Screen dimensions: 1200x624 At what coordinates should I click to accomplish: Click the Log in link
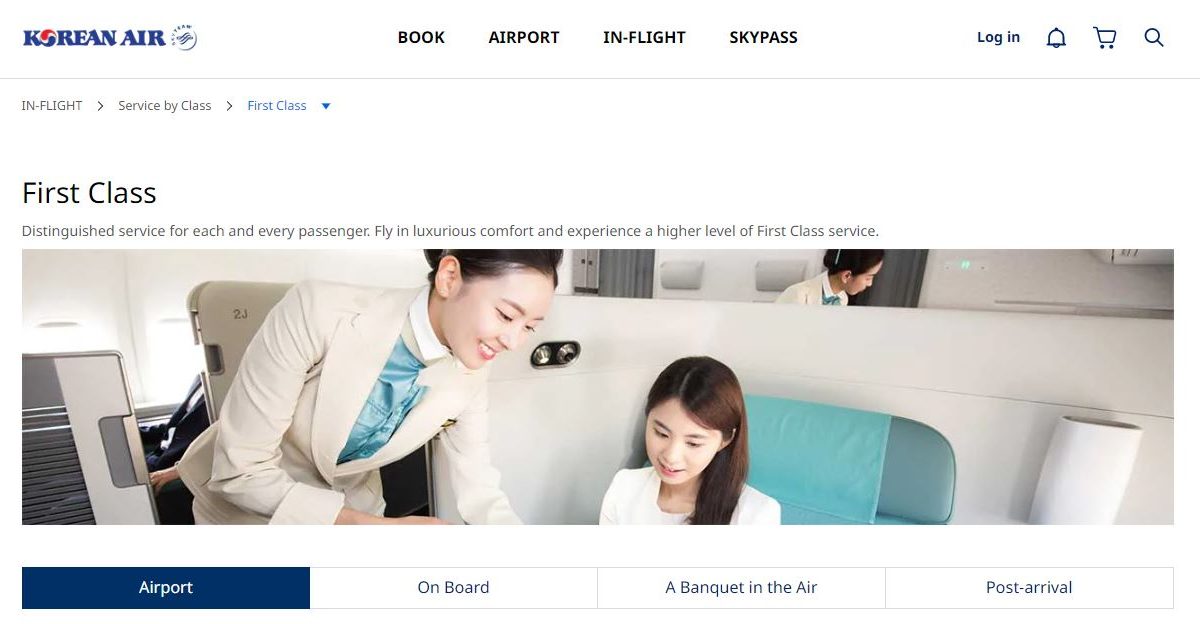click(998, 38)
